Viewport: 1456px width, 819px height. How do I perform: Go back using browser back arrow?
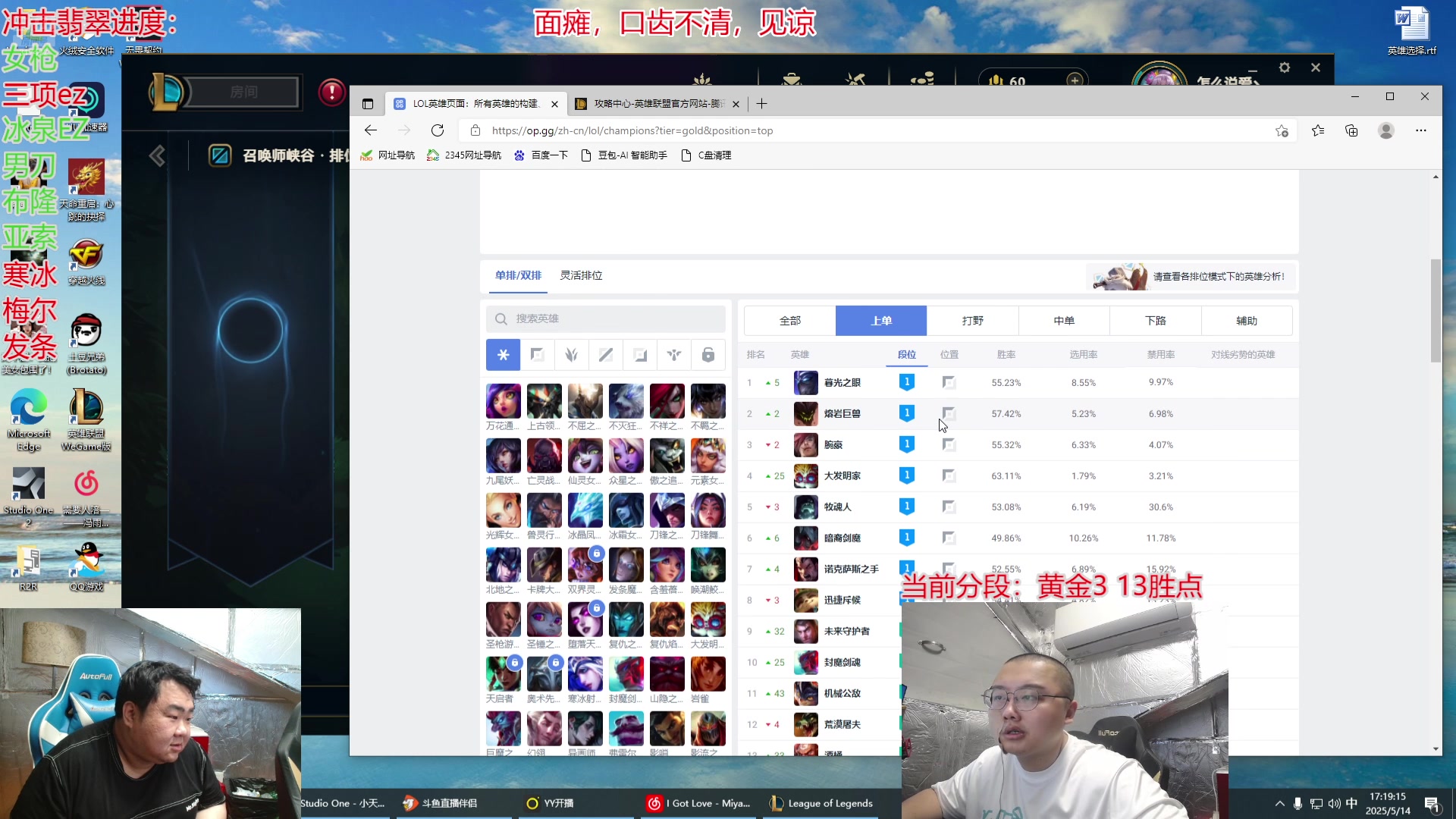click(370, 130)
